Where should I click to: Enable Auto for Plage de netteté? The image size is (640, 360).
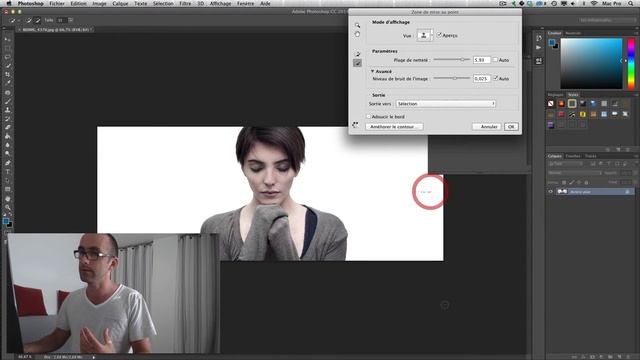[x=496, y=60]
